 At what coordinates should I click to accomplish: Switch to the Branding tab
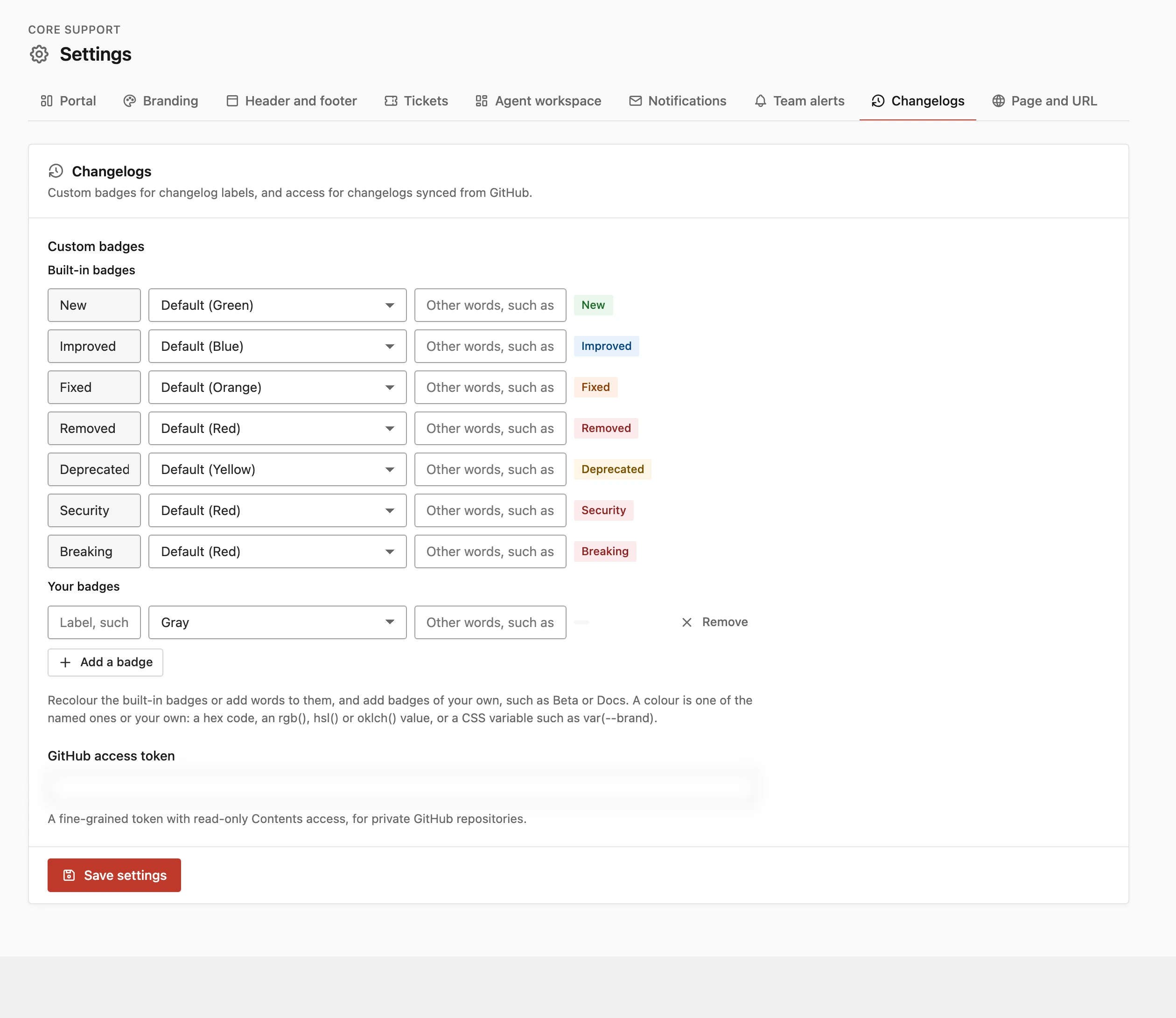pos(161,101)
